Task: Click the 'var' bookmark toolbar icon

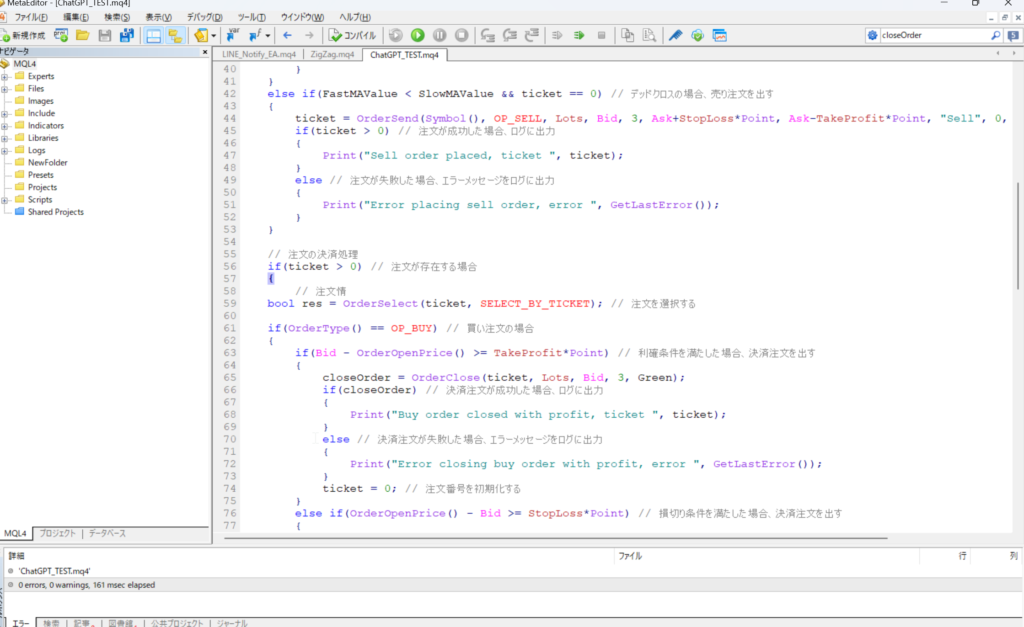Action: (x=232, y=35)
